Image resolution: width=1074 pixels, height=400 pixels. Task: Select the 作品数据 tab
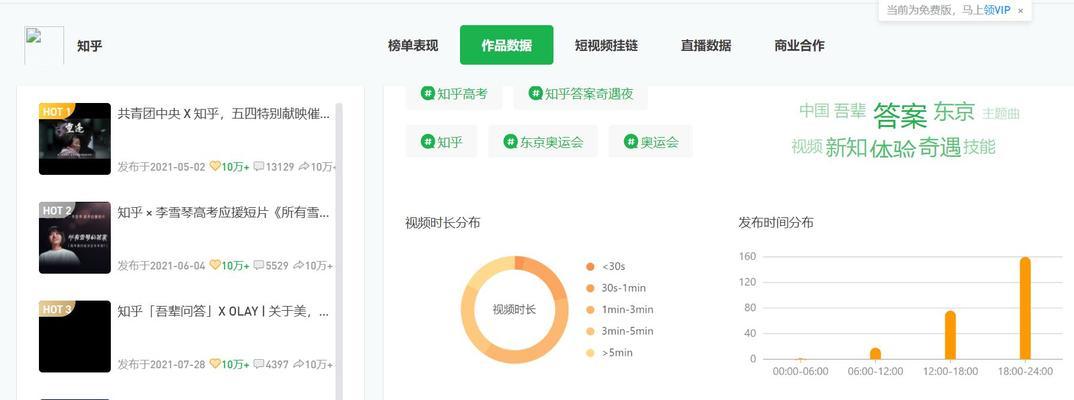point(506,45)
